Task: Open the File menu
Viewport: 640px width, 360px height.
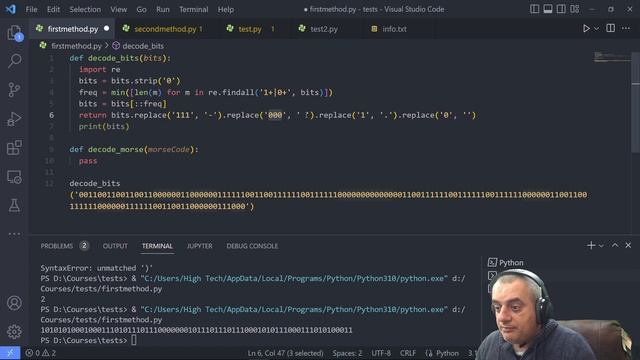Action: coord(31,9)
